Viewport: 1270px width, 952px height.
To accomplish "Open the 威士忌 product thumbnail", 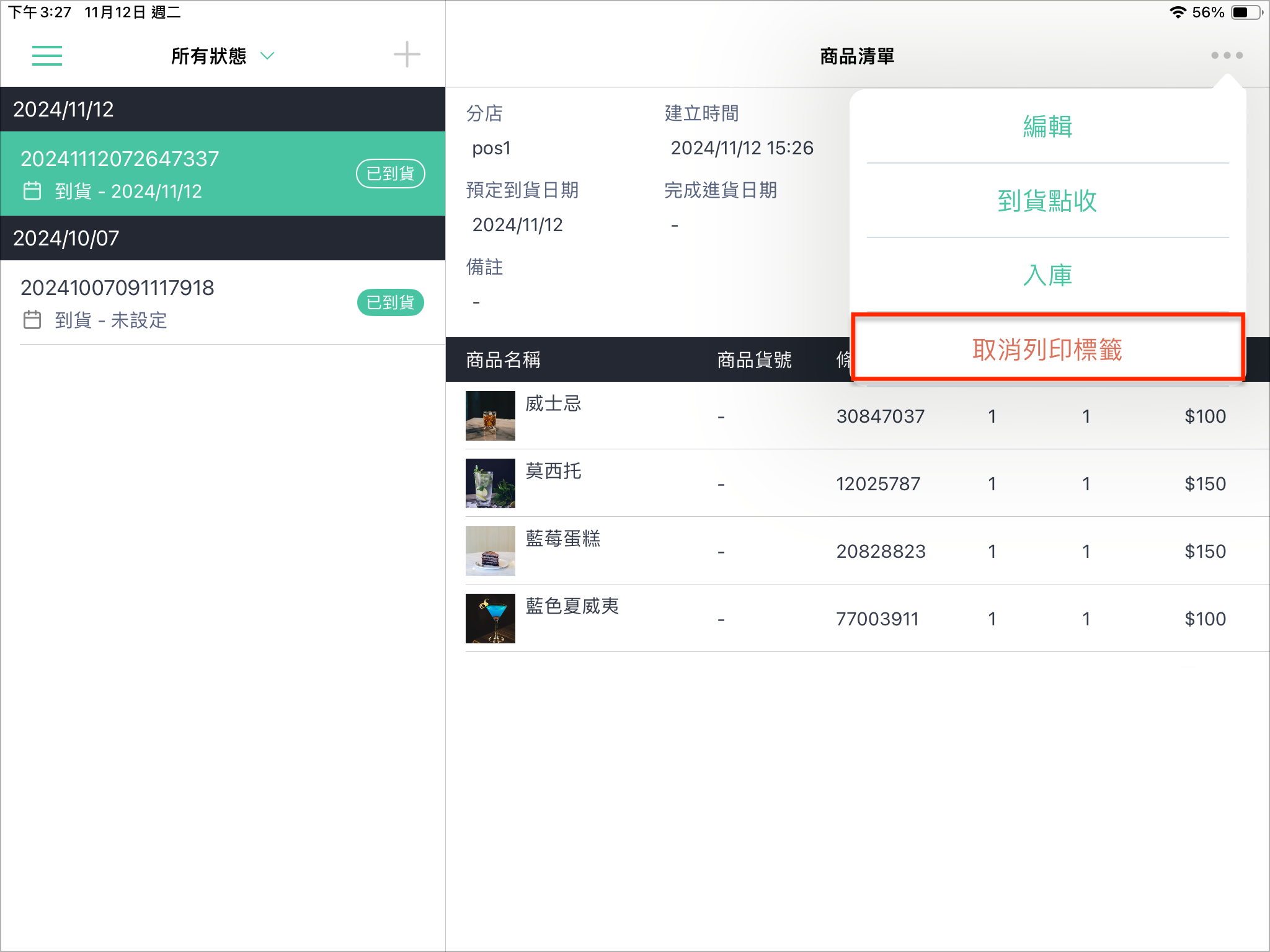I will point(491,416).
